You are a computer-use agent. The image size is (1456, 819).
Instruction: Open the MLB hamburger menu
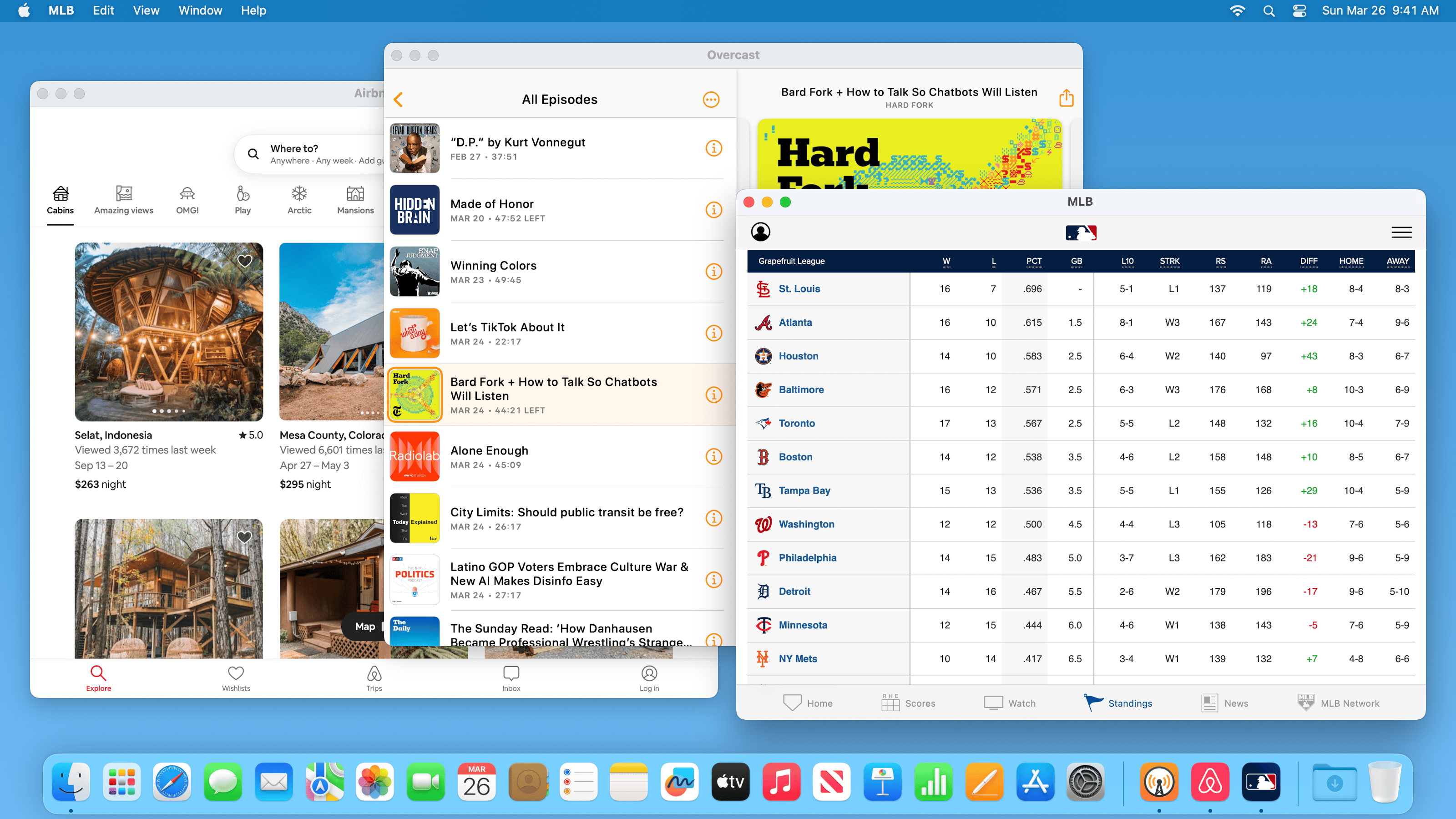click(x=1401, y=233)
